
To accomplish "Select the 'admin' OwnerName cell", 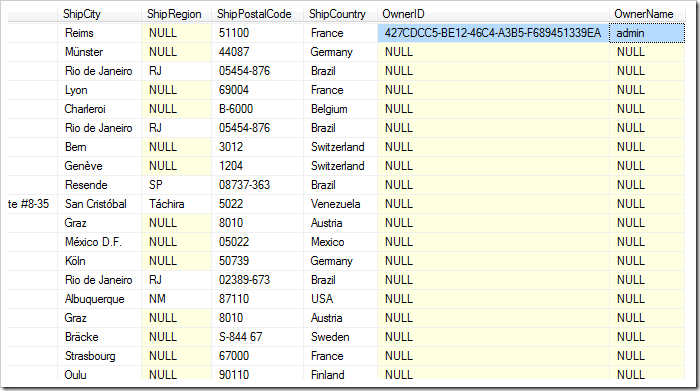I will pos(647,33).
